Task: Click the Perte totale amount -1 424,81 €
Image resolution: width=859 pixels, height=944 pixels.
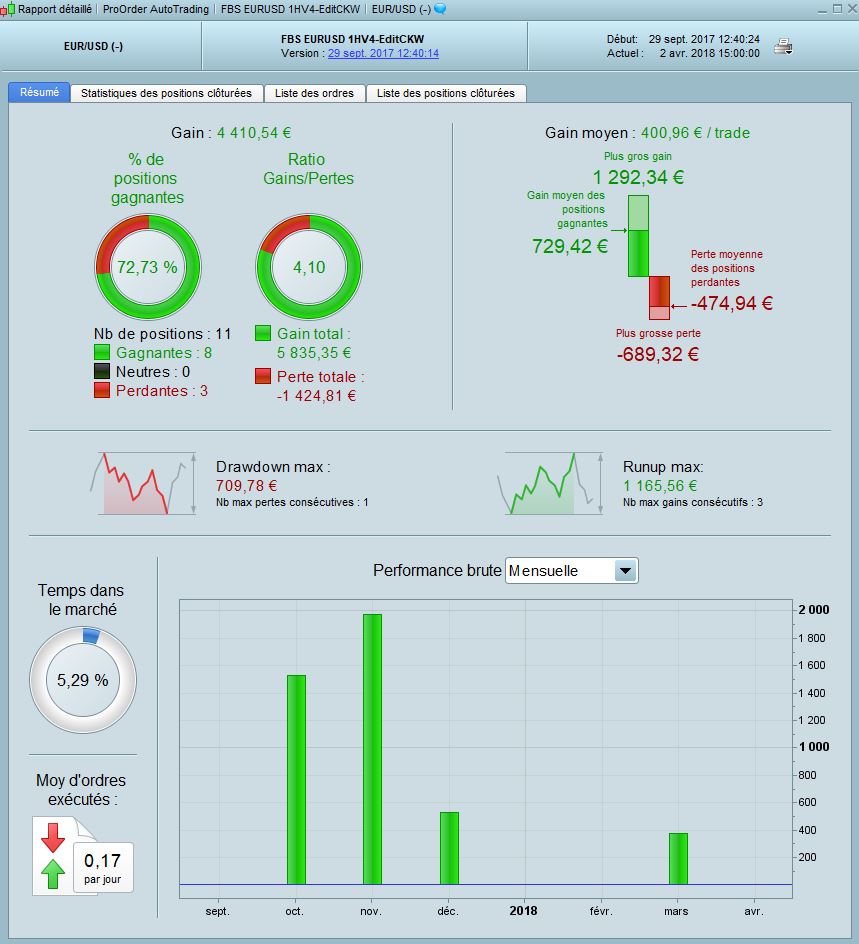Action: (317, 396)
